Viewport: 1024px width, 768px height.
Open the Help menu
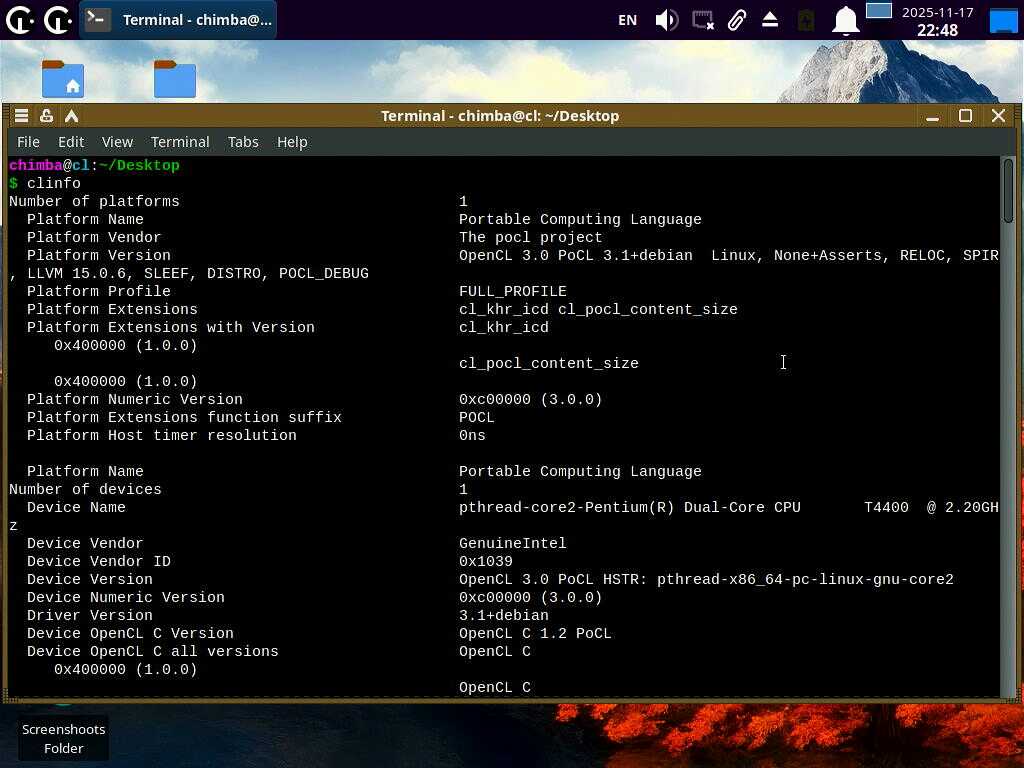click(x=292, y=142)
